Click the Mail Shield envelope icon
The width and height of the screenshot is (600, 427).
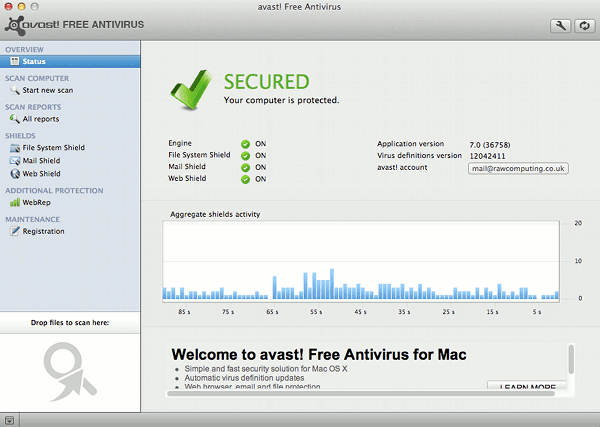point(15,161)
